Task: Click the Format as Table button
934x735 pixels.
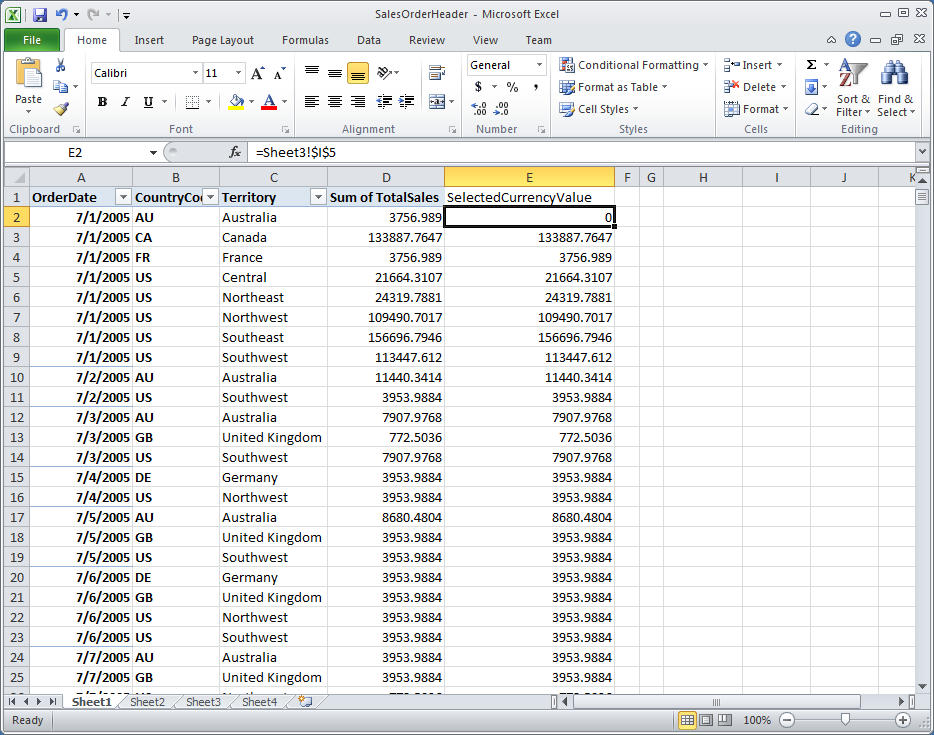Action: click(x=613, y=87)
